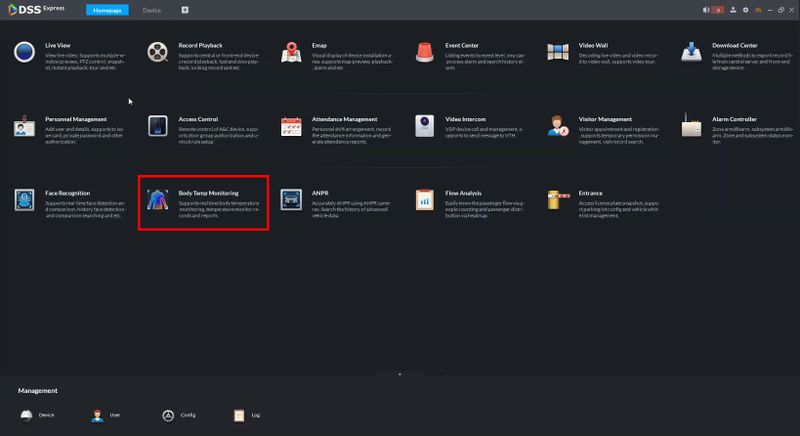Open the Face Recognition scan icon

pos(24,200)
